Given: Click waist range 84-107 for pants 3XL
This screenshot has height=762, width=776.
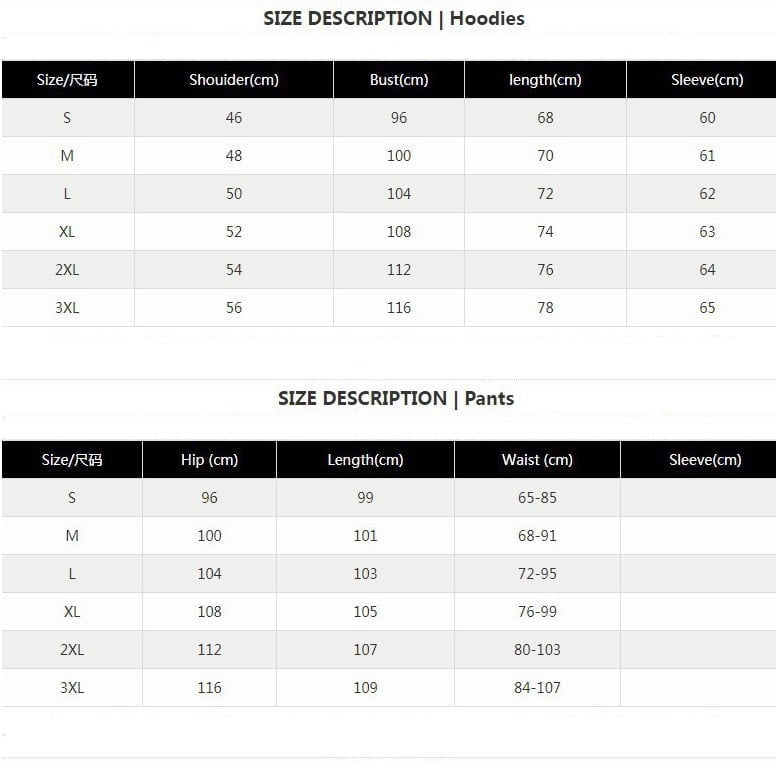Looking at the screenshot, I should tap(537, 688).
